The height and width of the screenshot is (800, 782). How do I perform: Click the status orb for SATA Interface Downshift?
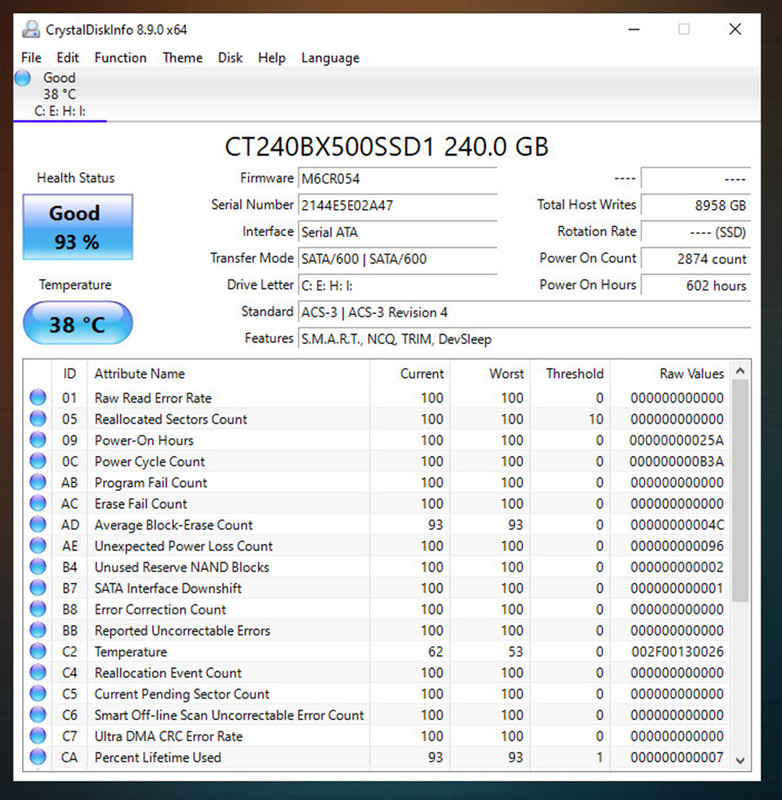tap(38, 588)
